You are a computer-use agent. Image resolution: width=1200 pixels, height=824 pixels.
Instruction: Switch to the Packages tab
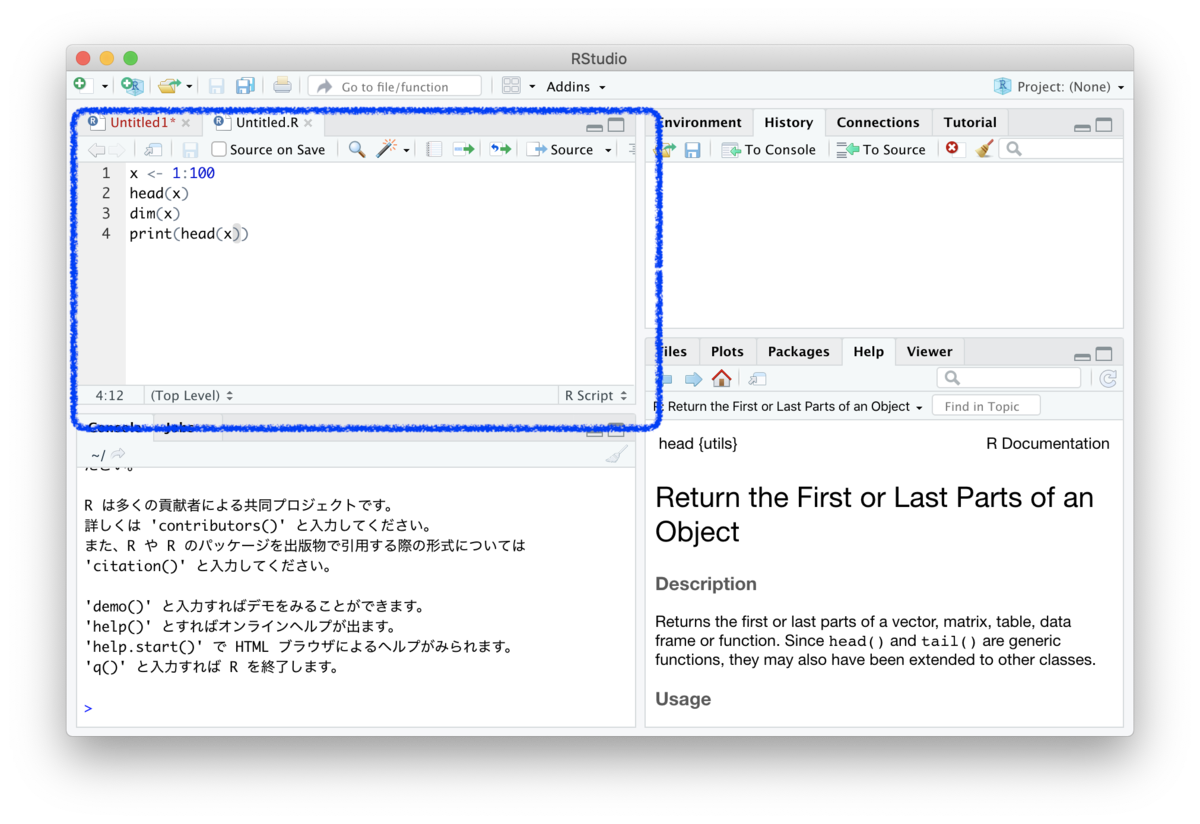point(798,352)
